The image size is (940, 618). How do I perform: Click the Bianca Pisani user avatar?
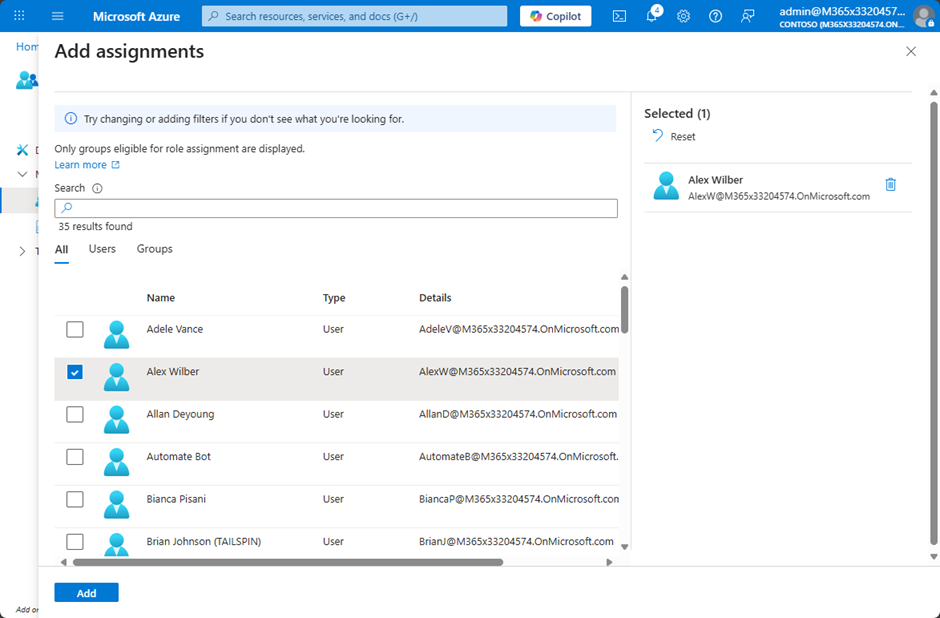pyautogui.click(x=116, y=505)
